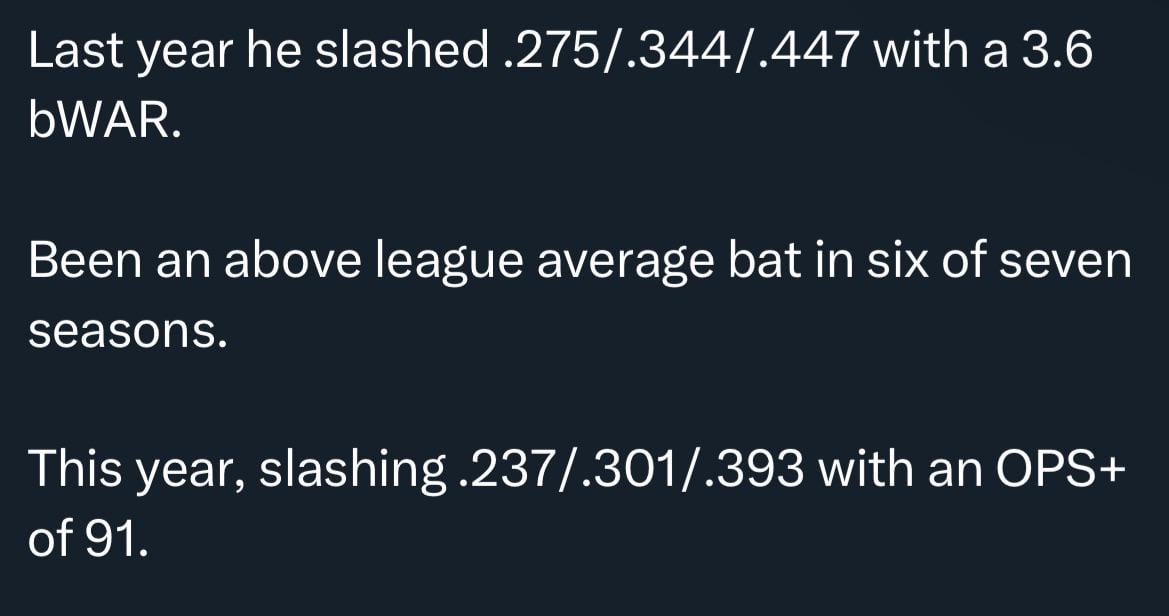This screenshot has height=616, width=1169.
Task: Click the slash line .275/.344/.447
Action: click(677, 54)
